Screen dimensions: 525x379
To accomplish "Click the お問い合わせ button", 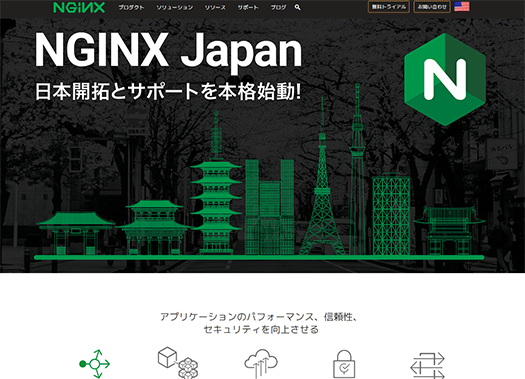I will click(432, 7).
